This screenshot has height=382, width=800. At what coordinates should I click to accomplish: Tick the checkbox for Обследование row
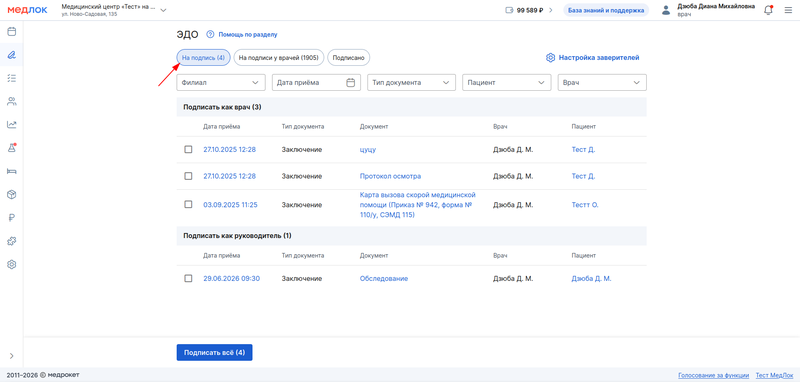pyautogui.click(x=188, y=278)
